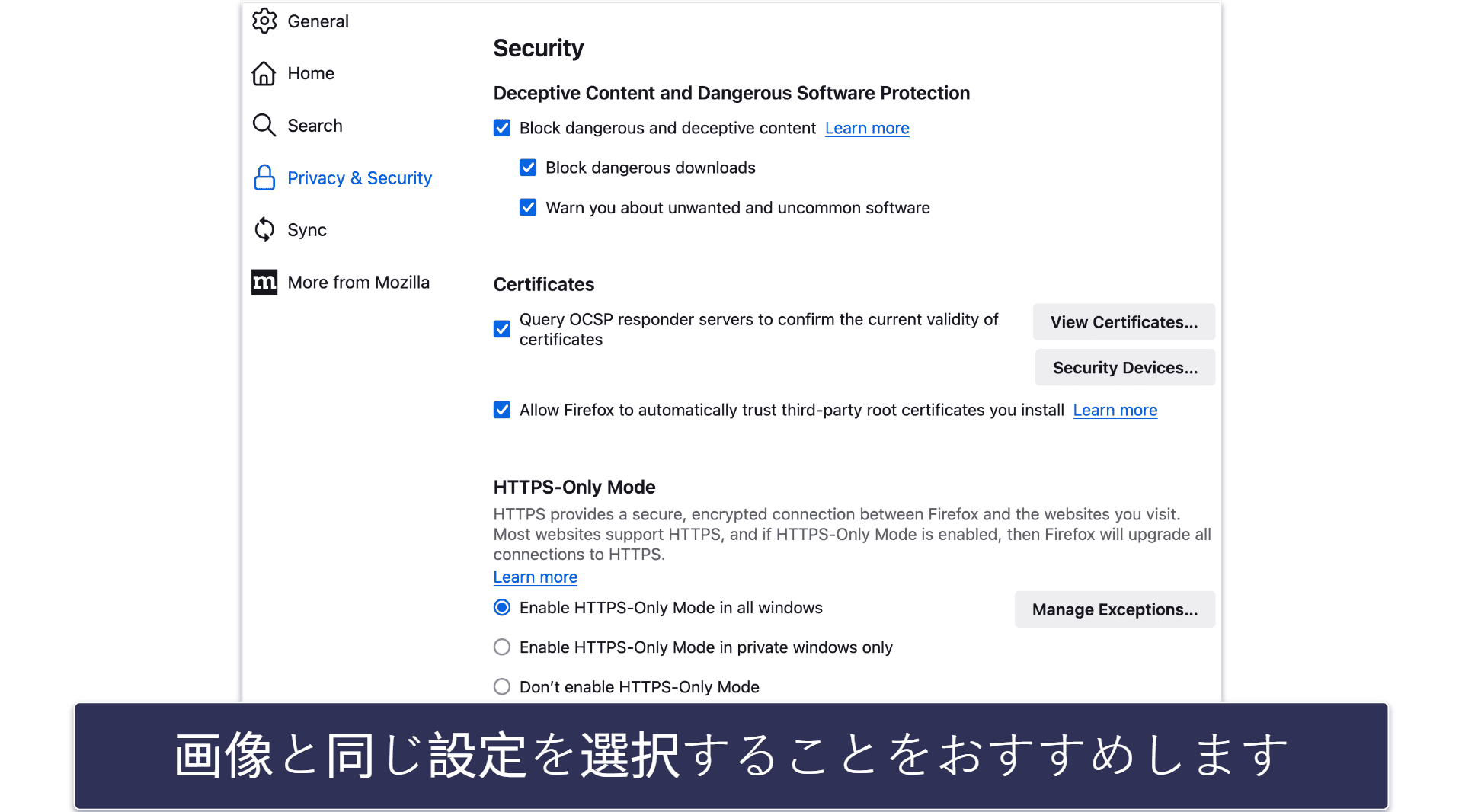
Task: Click the Mozilla logo icon
Action: click(x=264, y=282)
